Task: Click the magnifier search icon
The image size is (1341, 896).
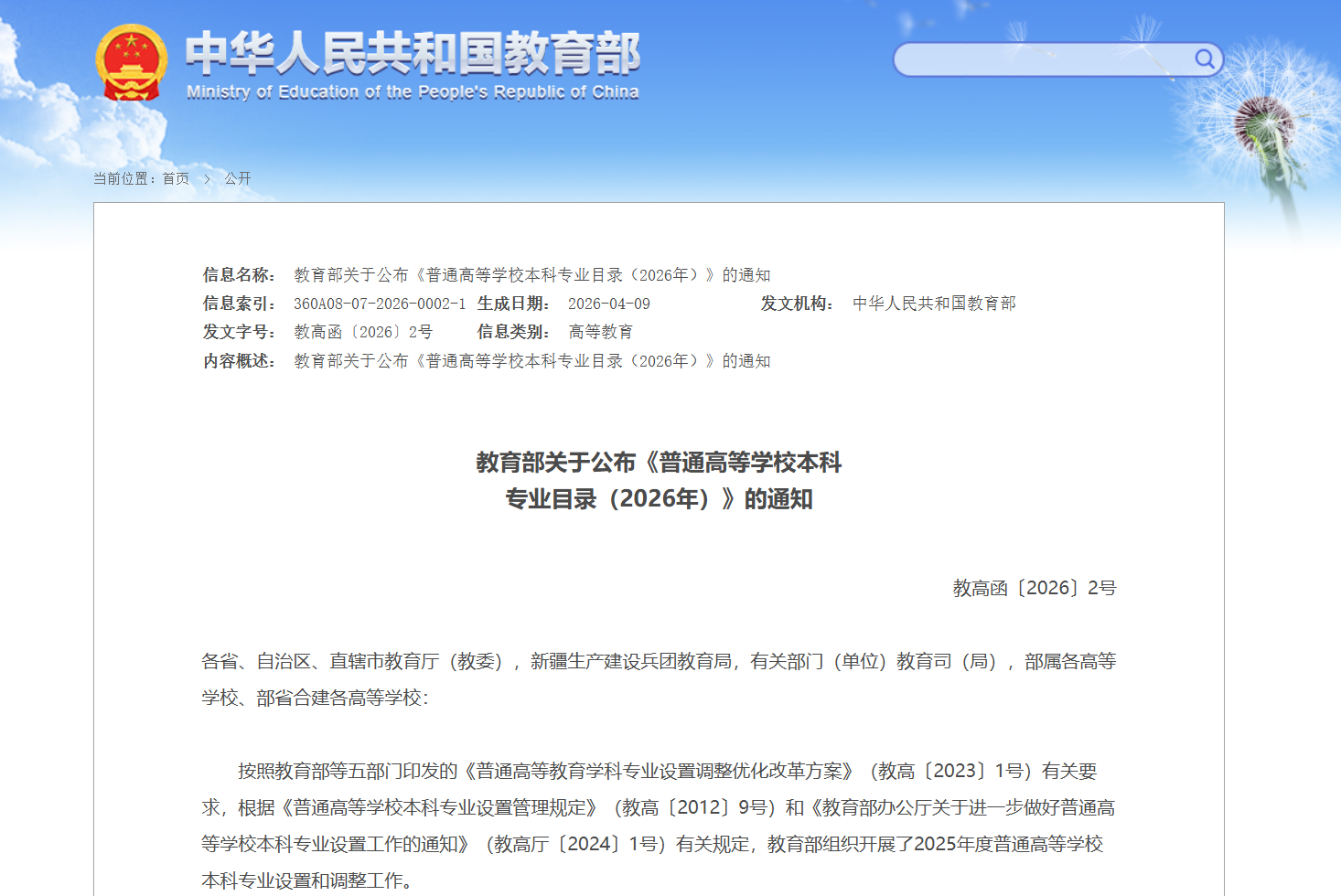Action: pyautogui.click(x=1205, y=59)
